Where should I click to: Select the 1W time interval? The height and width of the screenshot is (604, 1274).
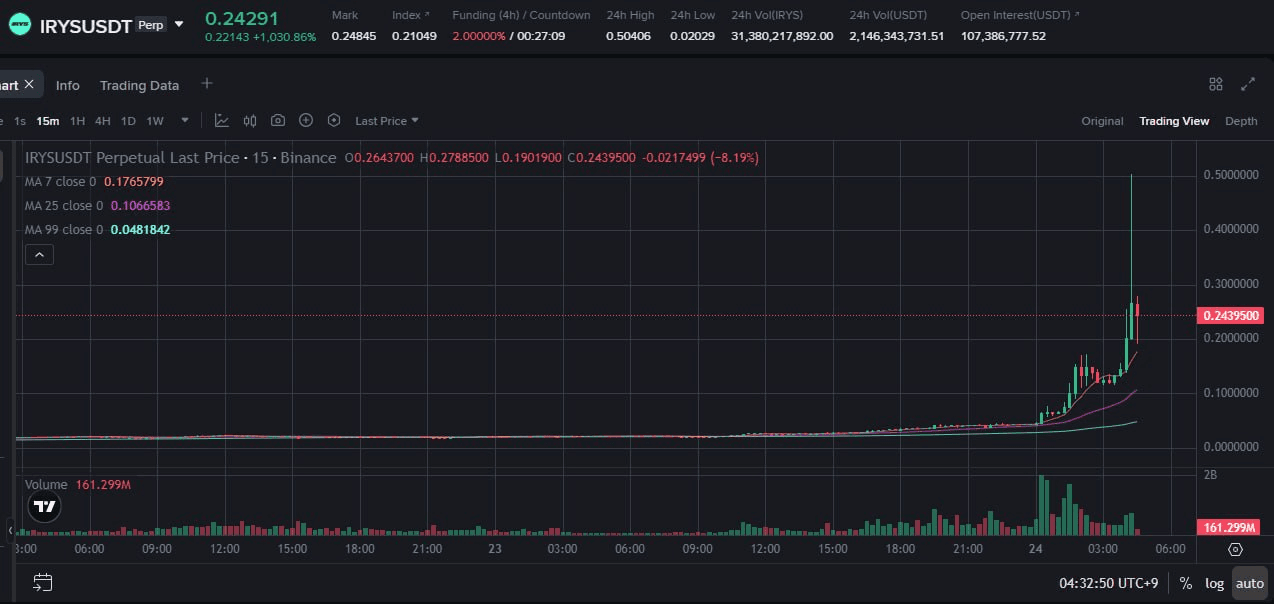pos(155,121)
